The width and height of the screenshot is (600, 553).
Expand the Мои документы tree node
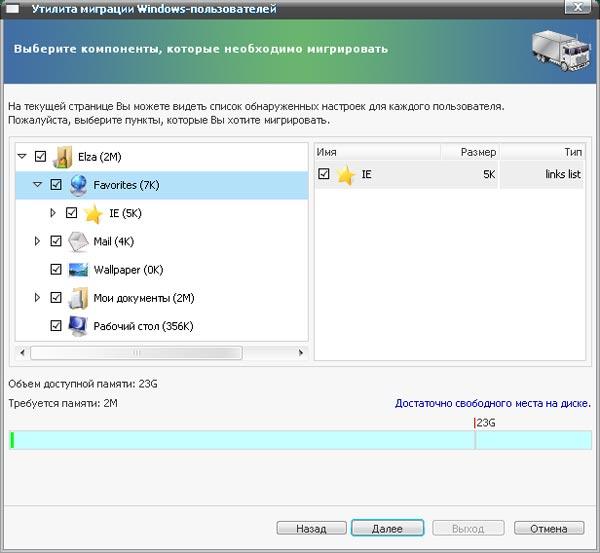tap(38, 297)
